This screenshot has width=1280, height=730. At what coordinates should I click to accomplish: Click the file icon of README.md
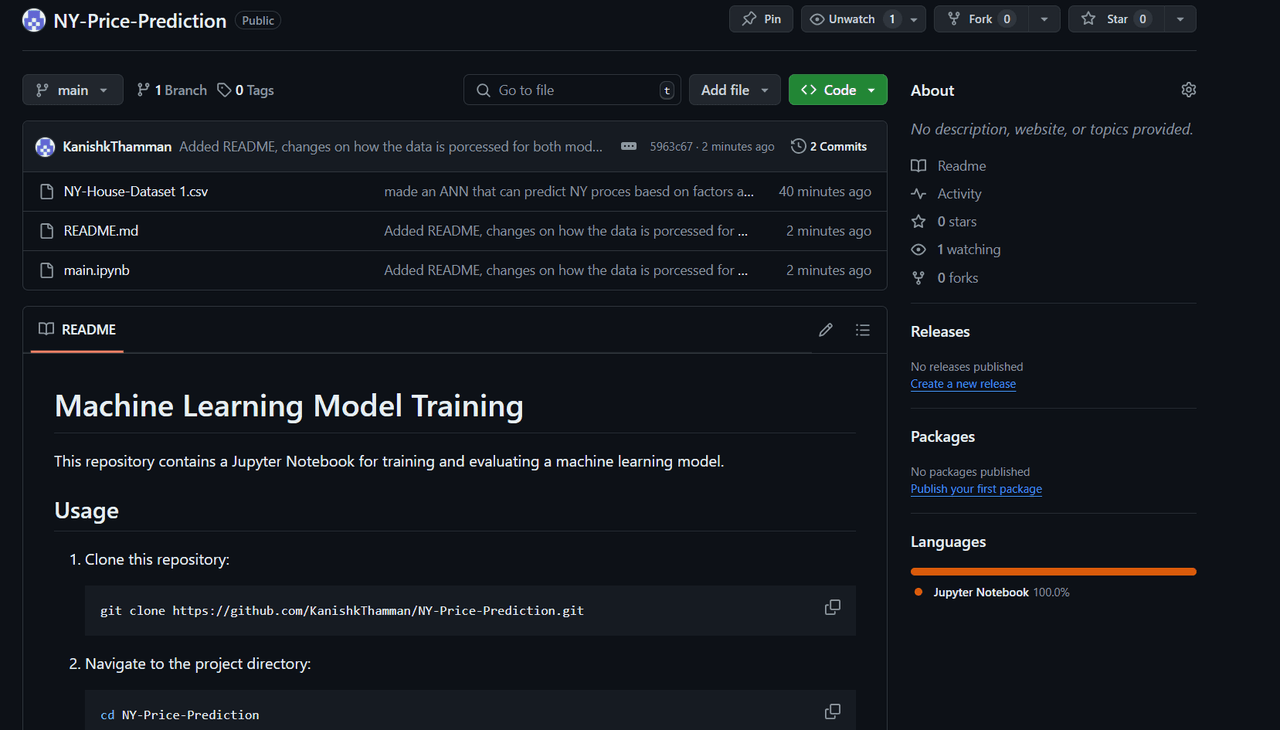point(46,231)
